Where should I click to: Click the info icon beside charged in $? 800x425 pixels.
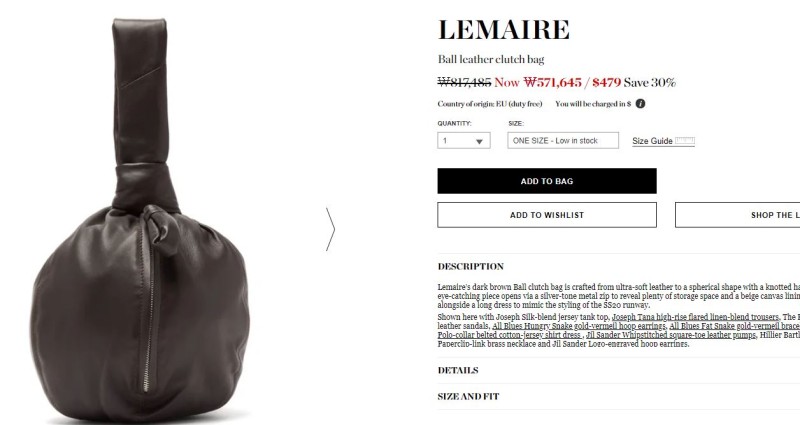click(x=640, y=104)
